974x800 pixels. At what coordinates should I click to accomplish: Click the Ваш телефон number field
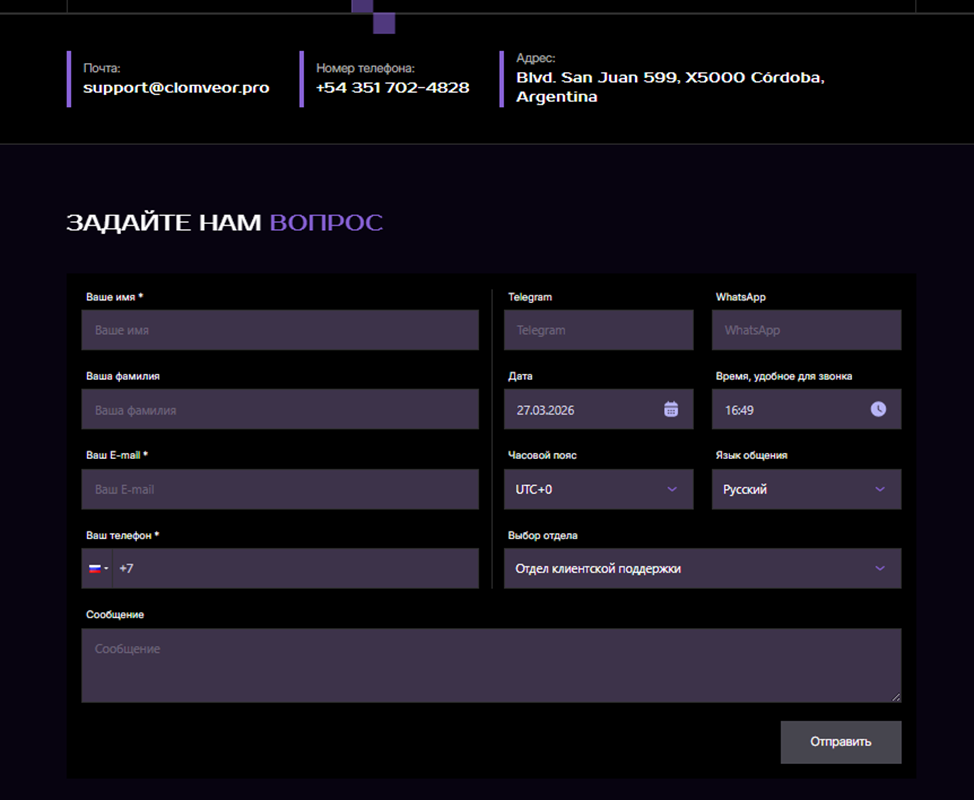pos(295,568)
